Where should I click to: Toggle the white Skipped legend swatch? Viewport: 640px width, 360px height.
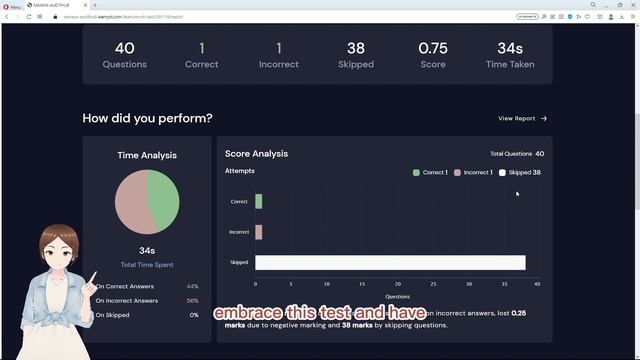click(502, 173)
